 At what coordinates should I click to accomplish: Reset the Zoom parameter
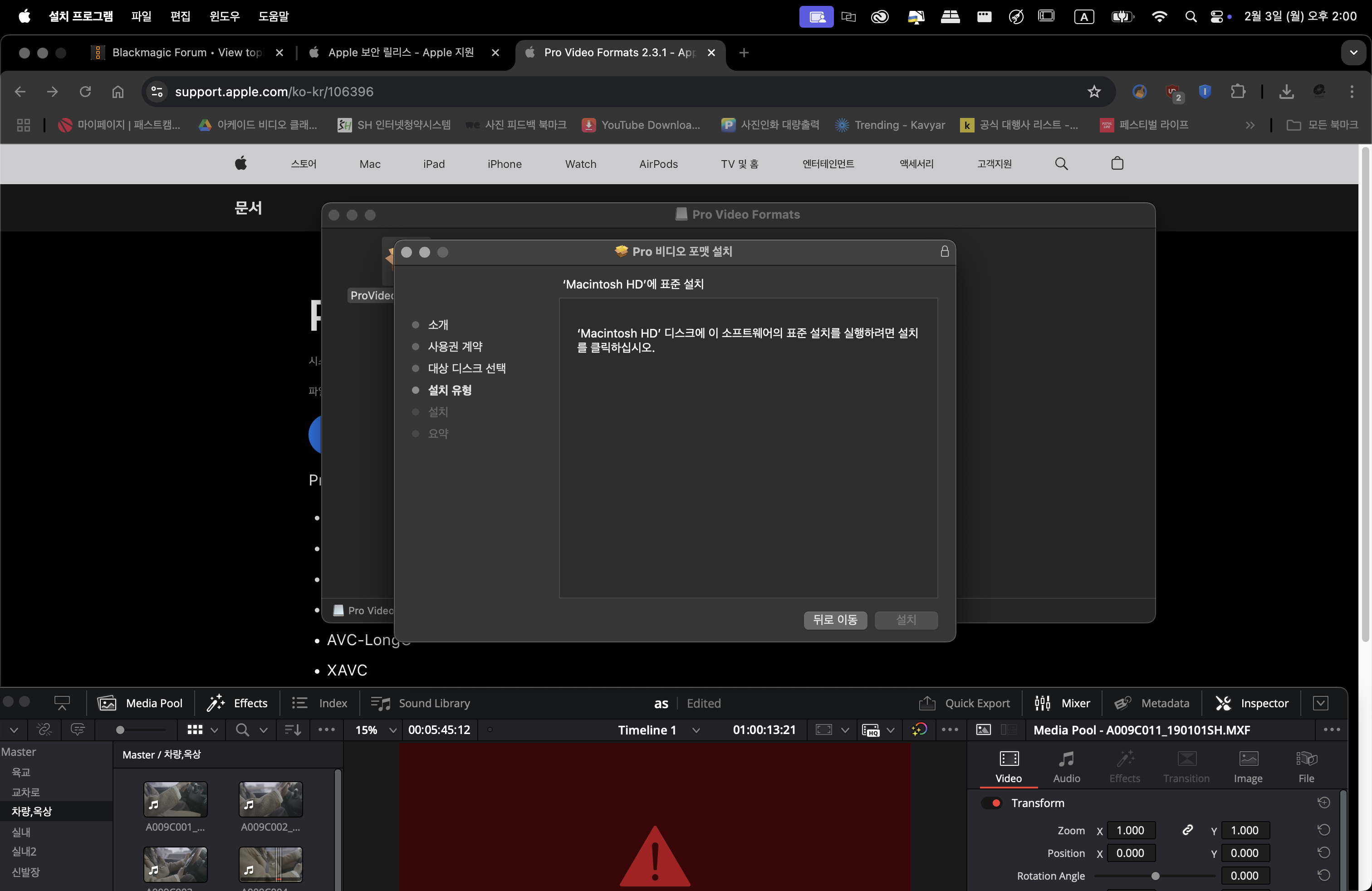click(1323, 830)
